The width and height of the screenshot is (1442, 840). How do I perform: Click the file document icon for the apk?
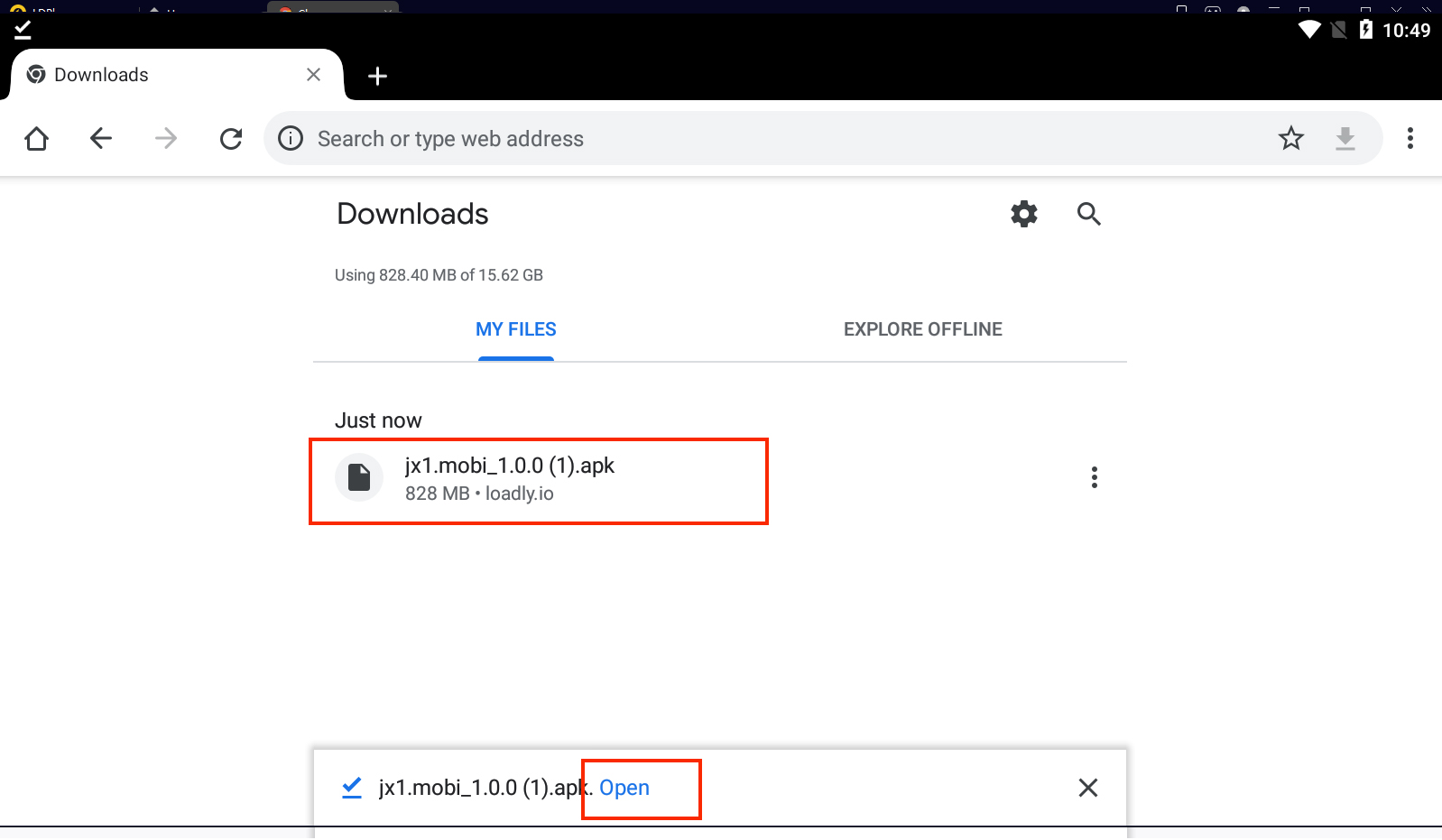(x=359, y=477)
